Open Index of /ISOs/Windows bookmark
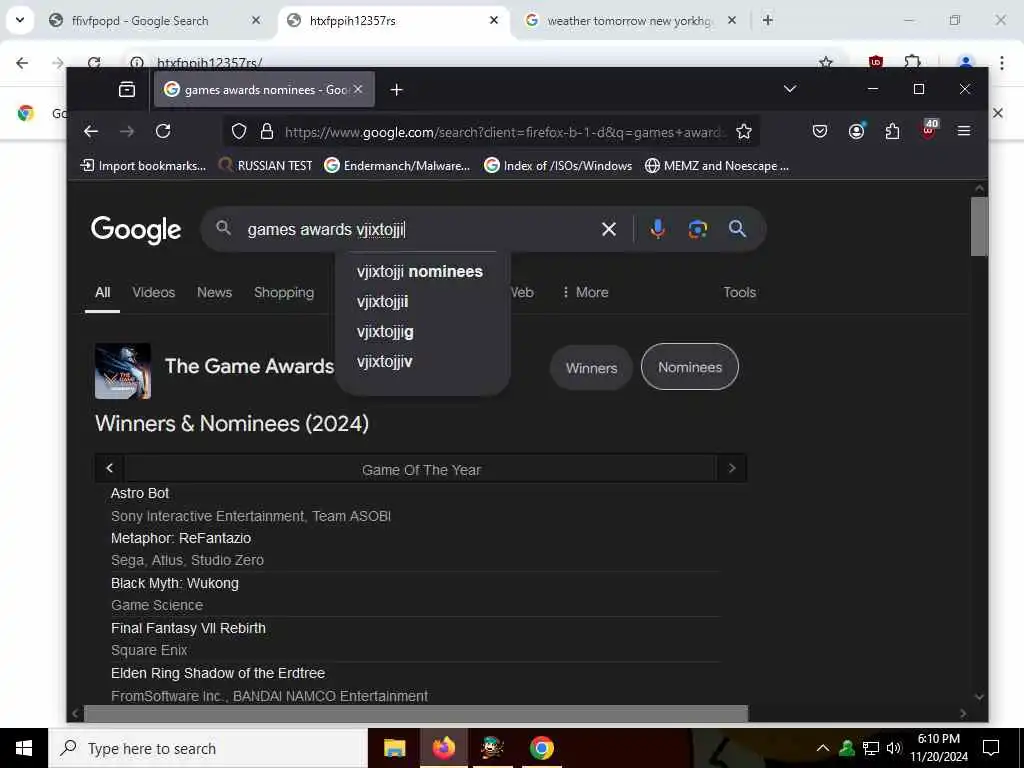 [x=558, y=166]
